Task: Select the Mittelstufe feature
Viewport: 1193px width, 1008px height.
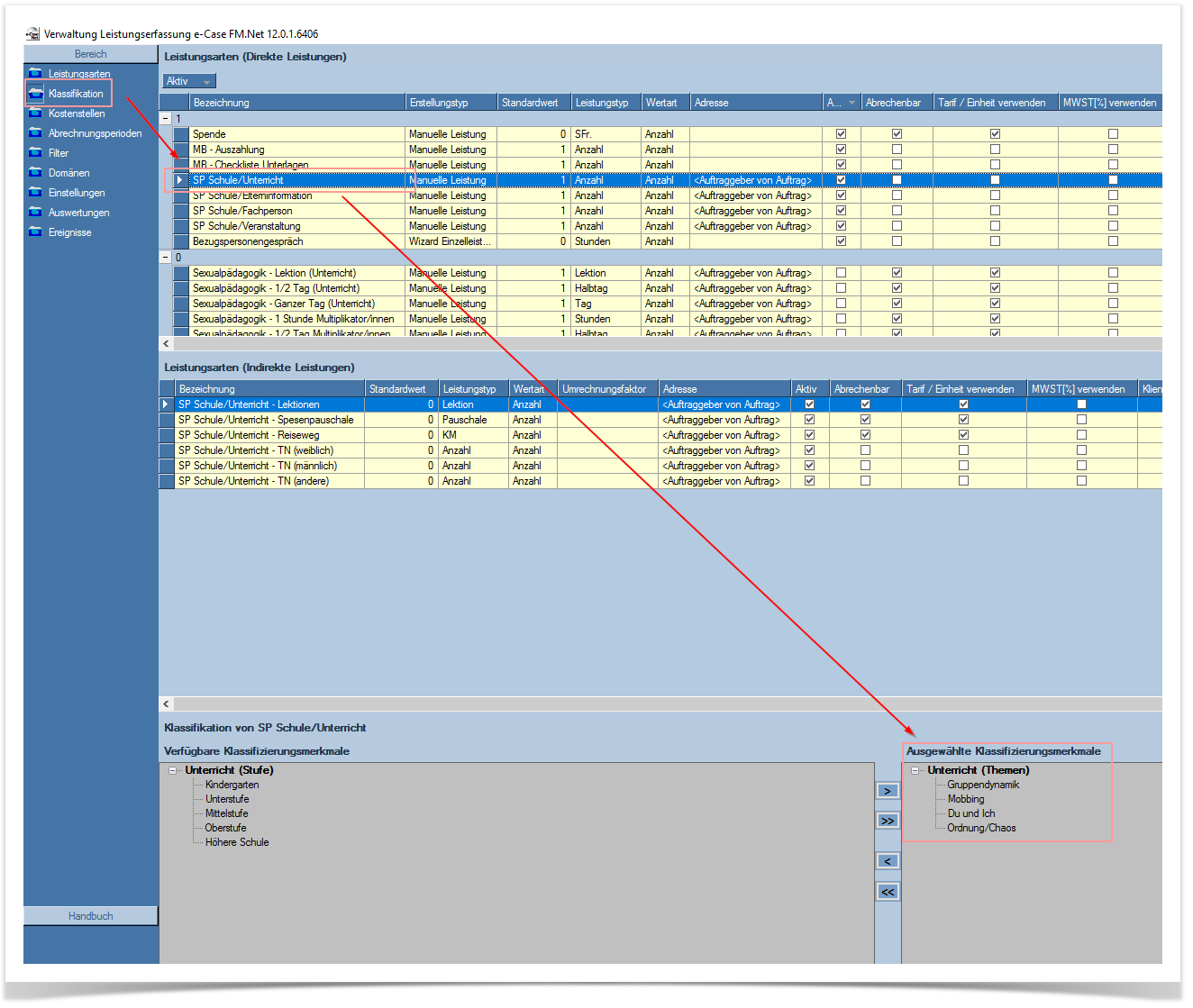Action: pyautogui.click(x=226, y=813)
